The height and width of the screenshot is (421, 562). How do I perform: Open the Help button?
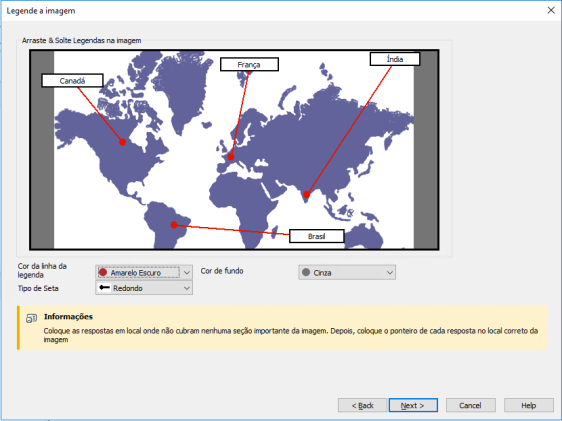click(x=529, y=405)
